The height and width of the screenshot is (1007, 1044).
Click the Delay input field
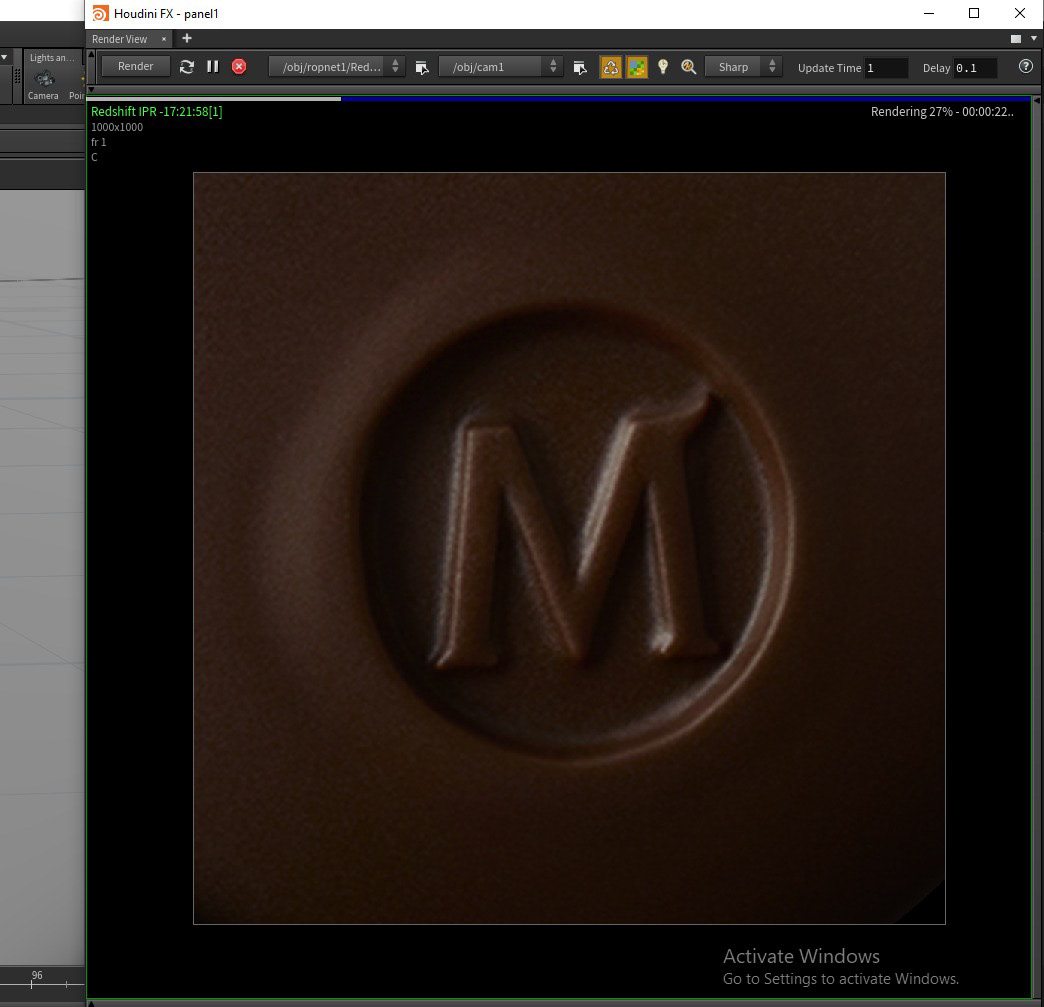click(x=975, y=68)
